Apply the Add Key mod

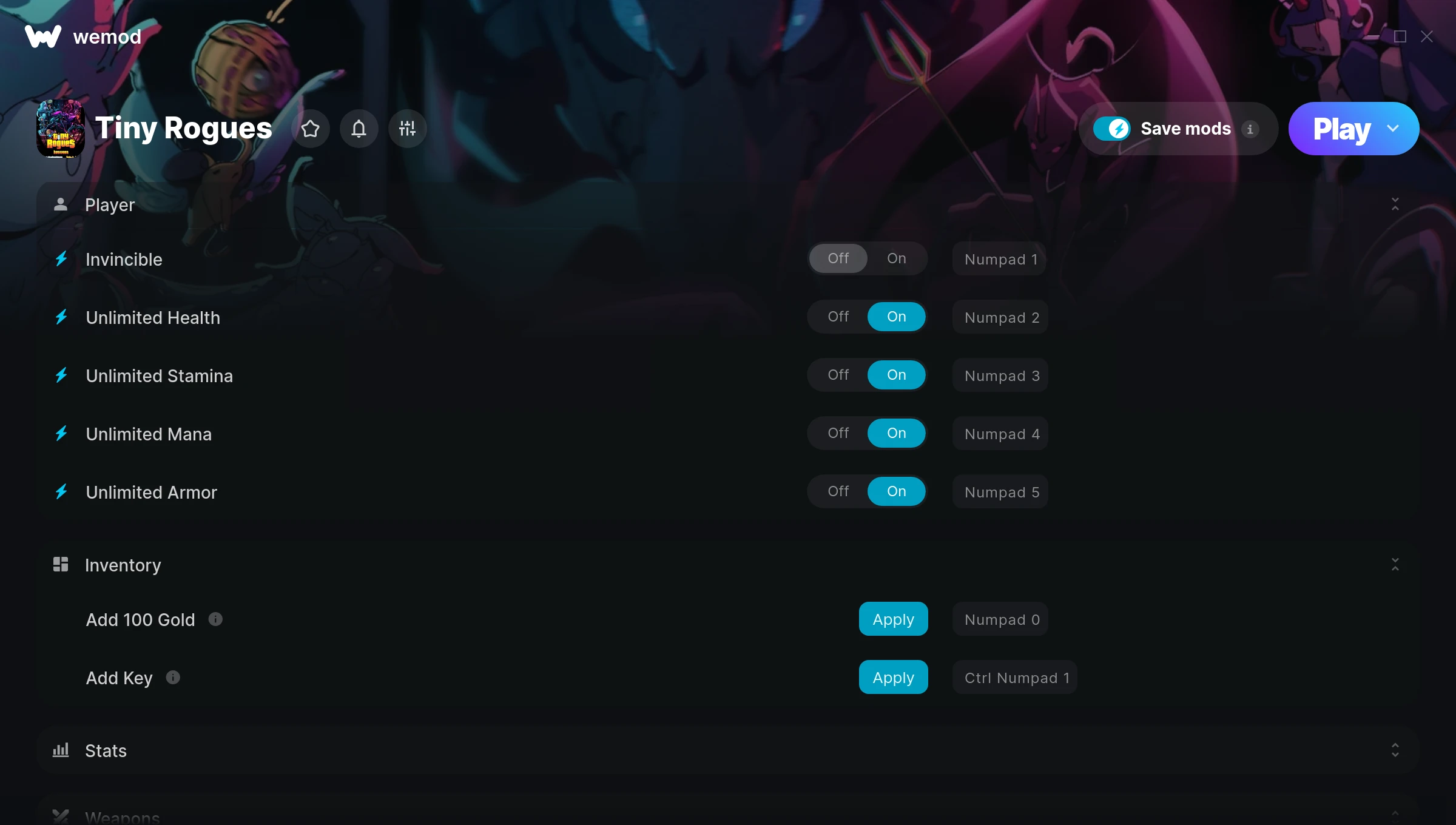coord(893,677)
